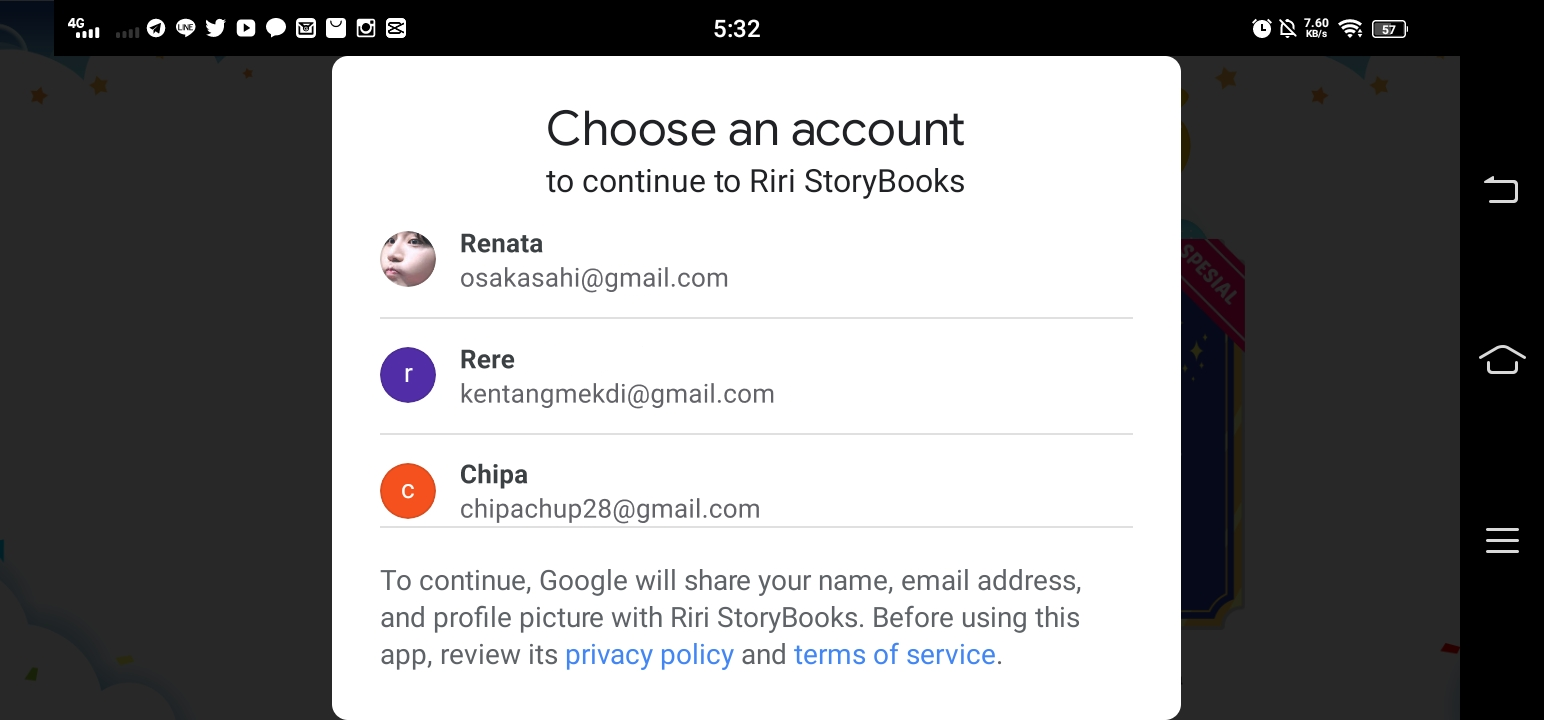Tap the CapCut notification icon

coord(396,28)
